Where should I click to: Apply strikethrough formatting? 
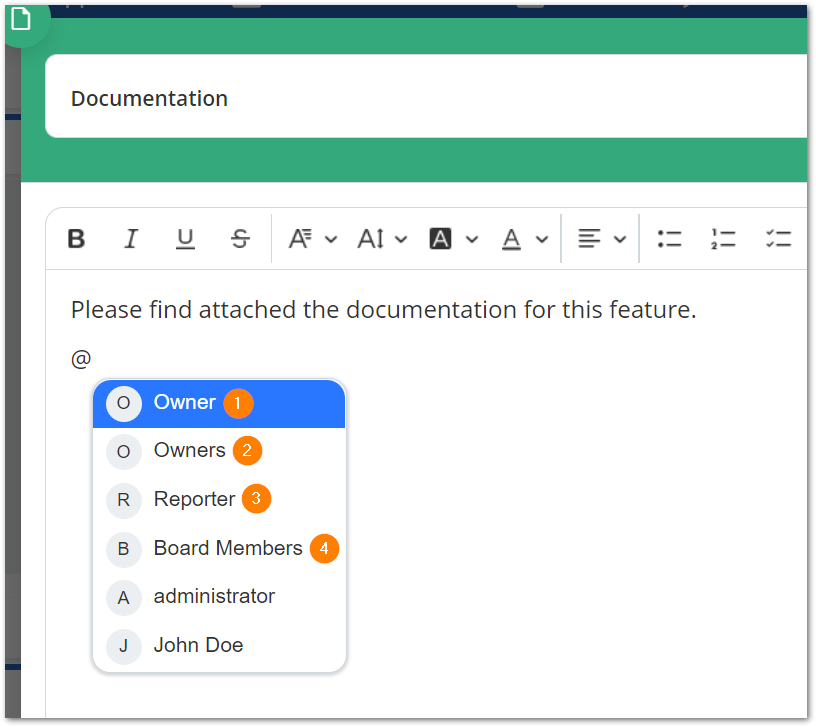239,238
